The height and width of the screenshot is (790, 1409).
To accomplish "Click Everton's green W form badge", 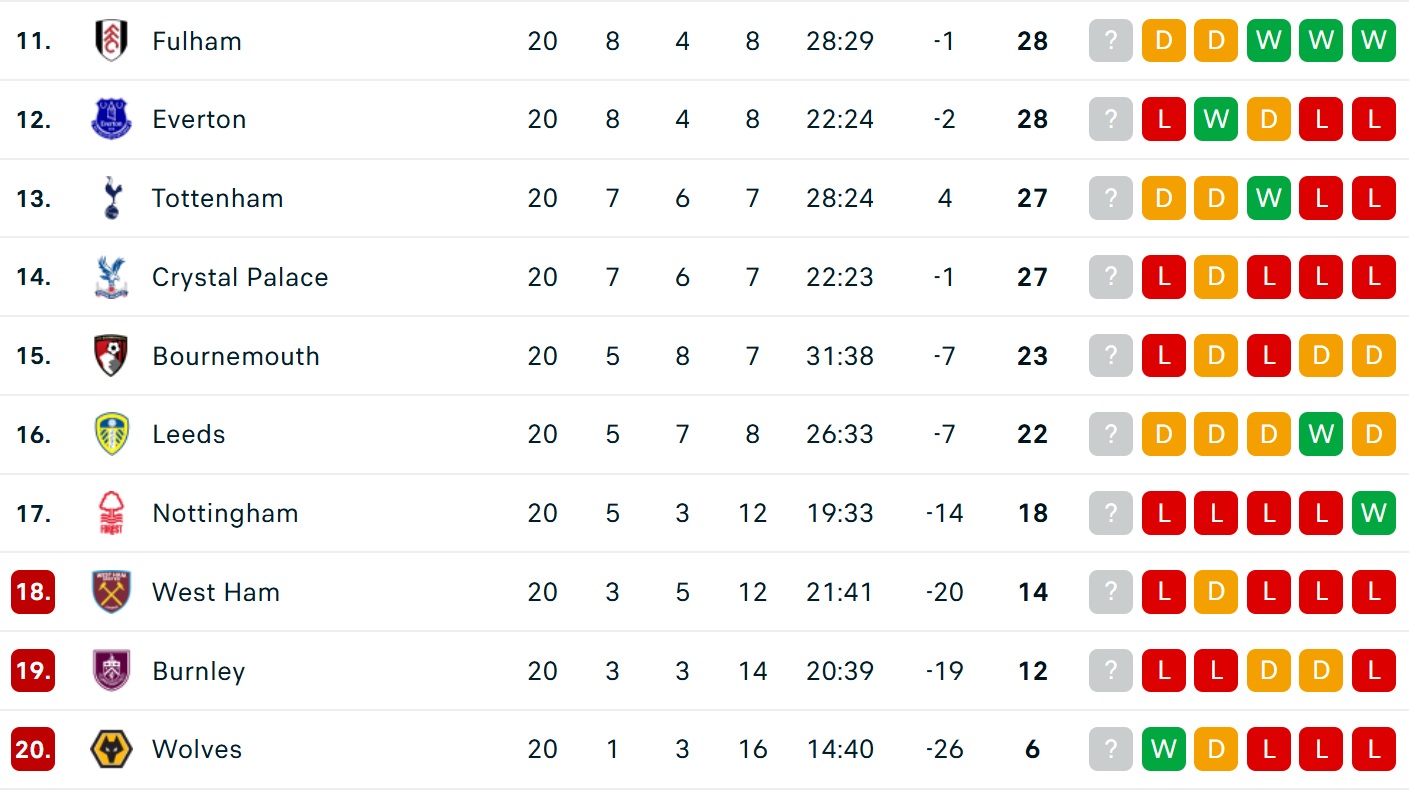I will pyautogui.click(x=1216, y=119).
